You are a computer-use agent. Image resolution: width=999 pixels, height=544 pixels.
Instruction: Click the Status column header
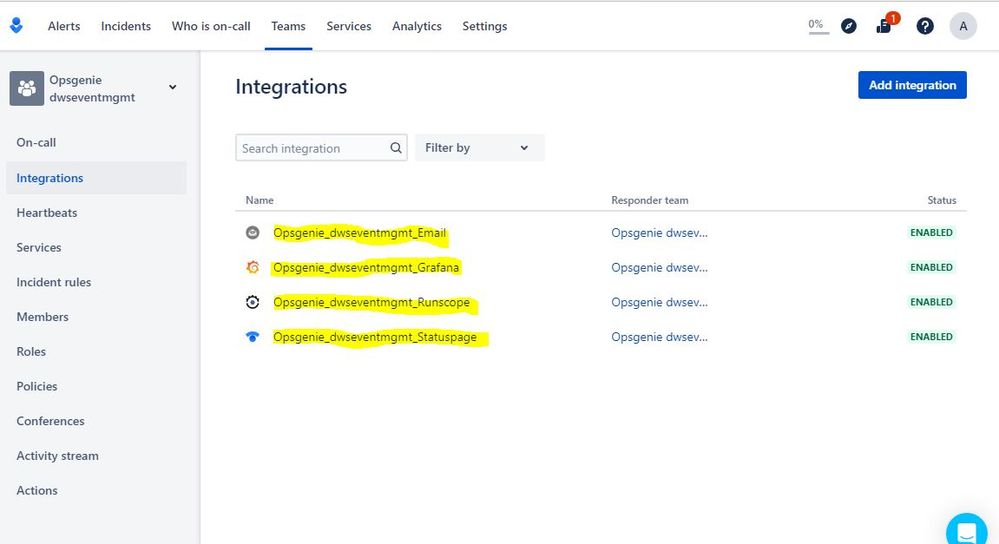942,200
